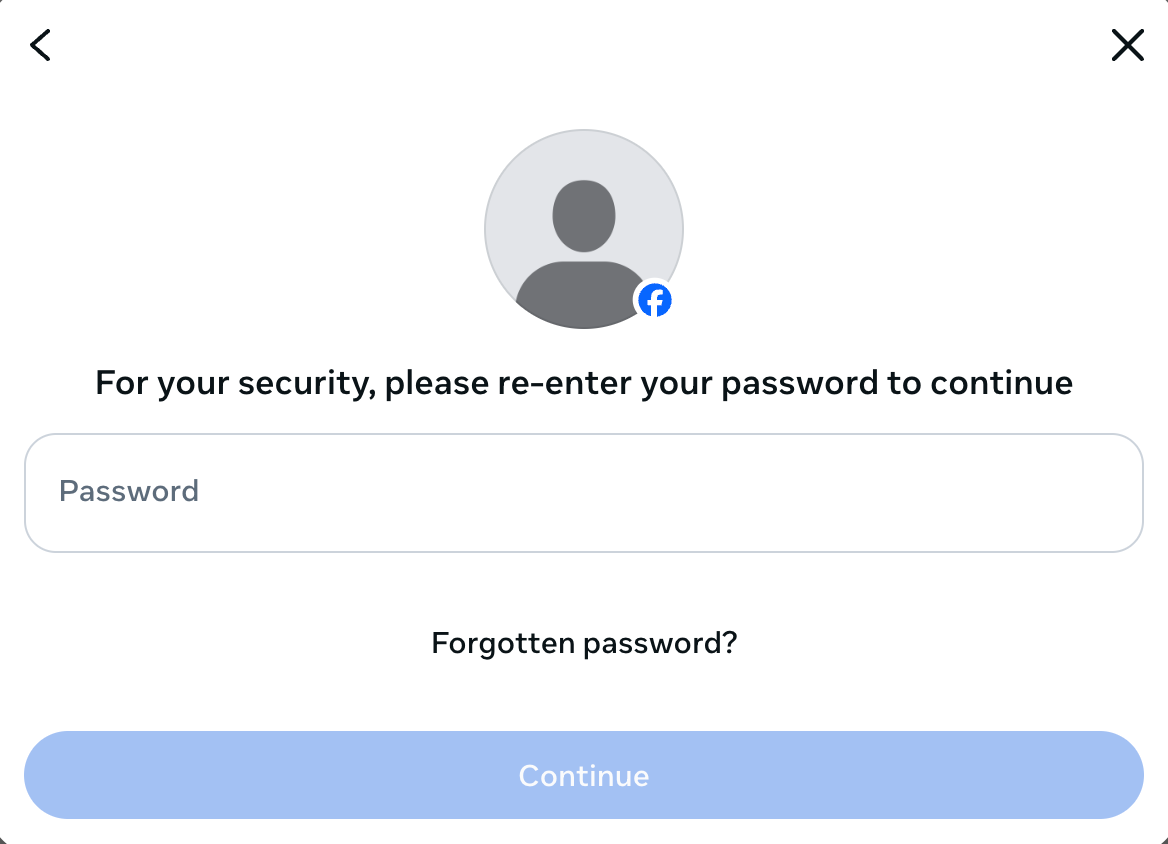Click the Facebook logo badge on avatar
1168x844 pixels.
[656, 299]
